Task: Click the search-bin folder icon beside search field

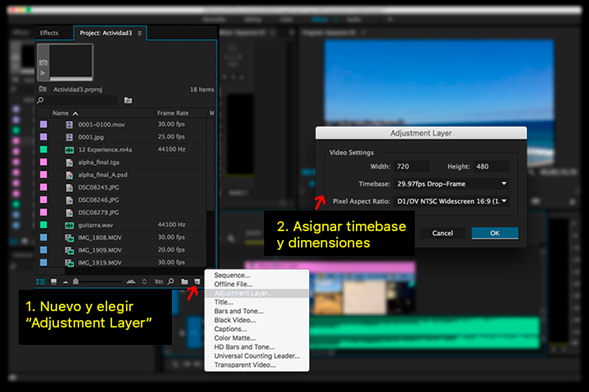Action: (128, 100)
